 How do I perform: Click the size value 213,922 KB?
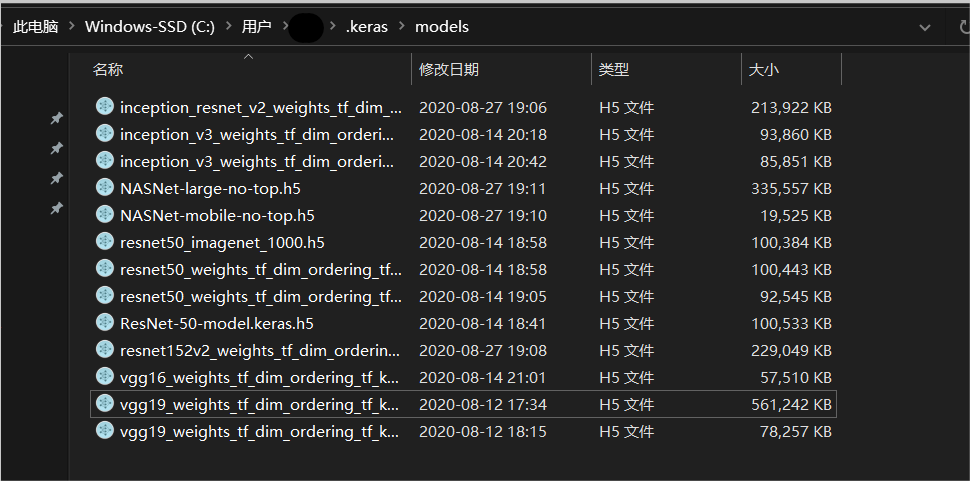(791, 108)
